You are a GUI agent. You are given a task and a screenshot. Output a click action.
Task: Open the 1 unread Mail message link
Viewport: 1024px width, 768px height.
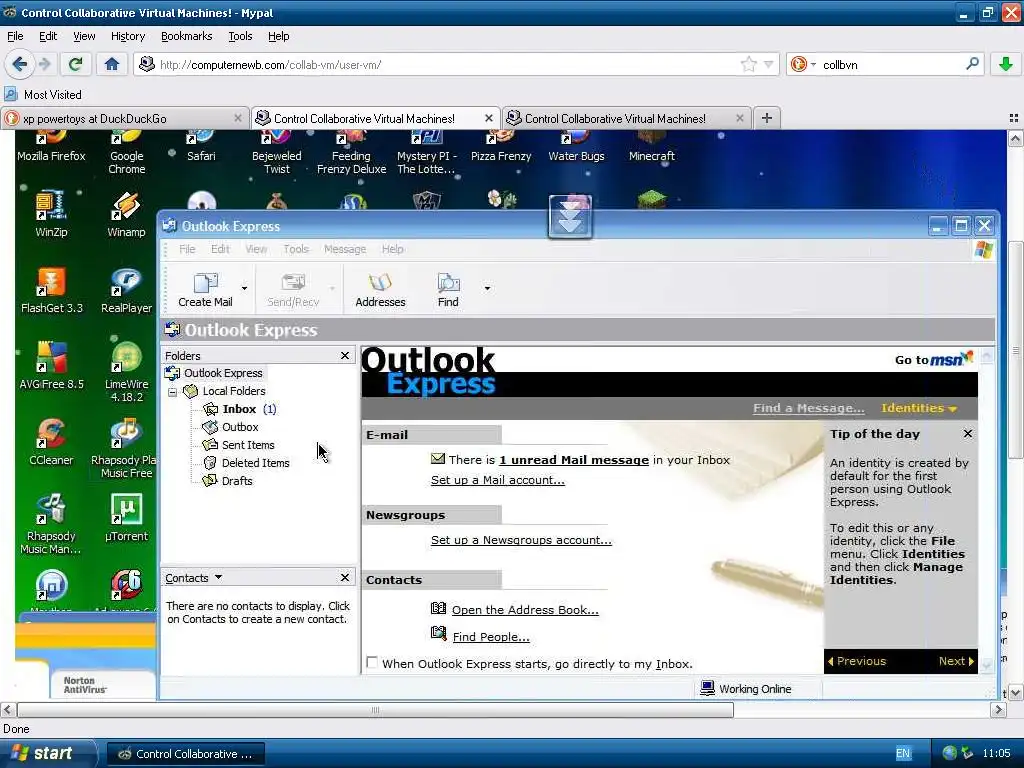coord(574,460)
